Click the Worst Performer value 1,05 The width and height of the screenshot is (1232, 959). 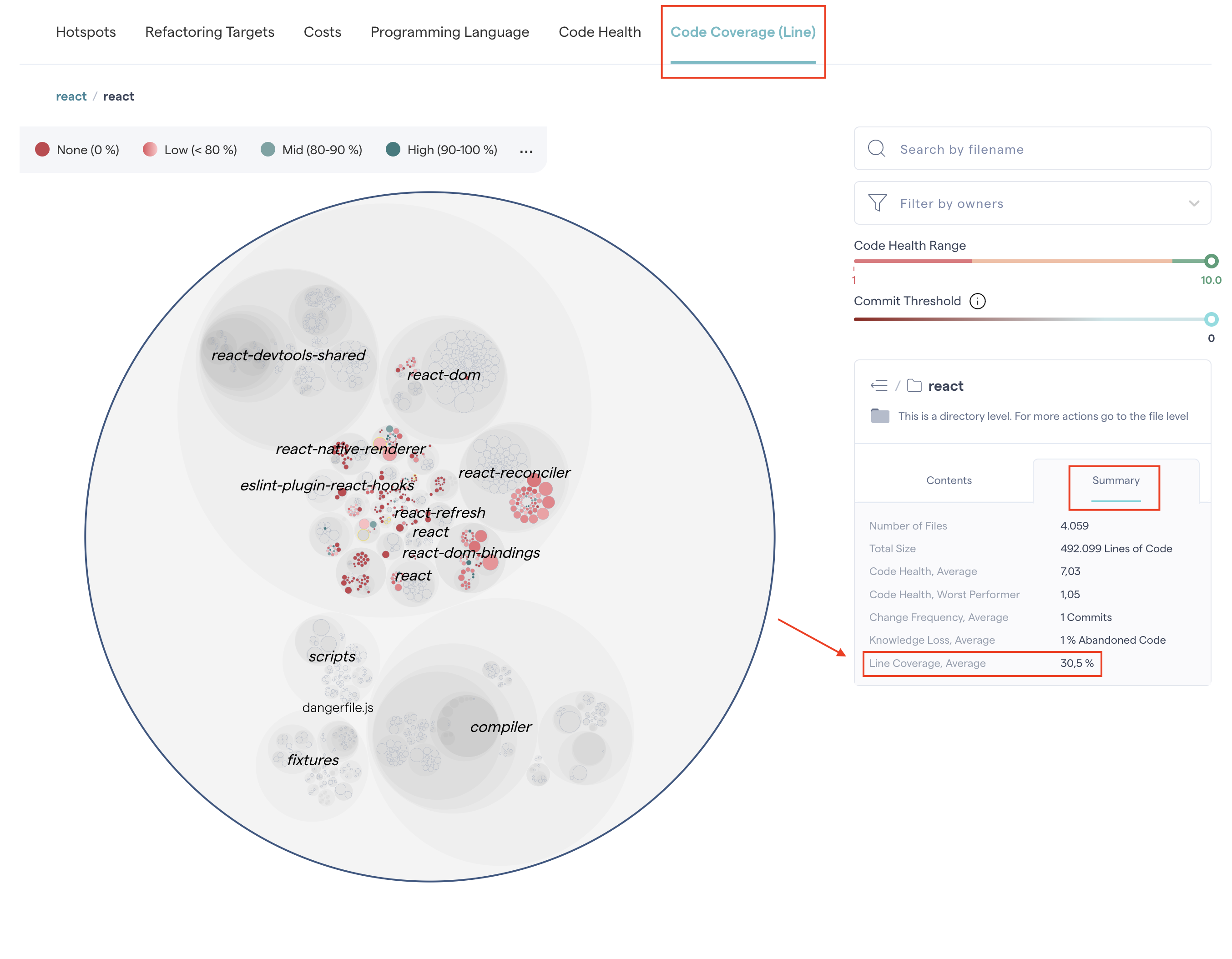1070,595
